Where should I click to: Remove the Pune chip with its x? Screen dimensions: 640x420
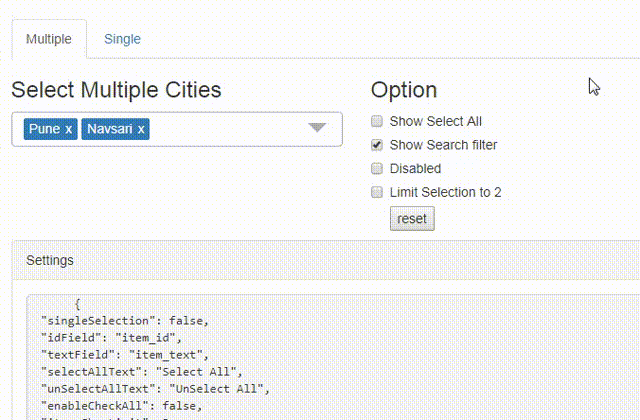(x=68, y=129)
